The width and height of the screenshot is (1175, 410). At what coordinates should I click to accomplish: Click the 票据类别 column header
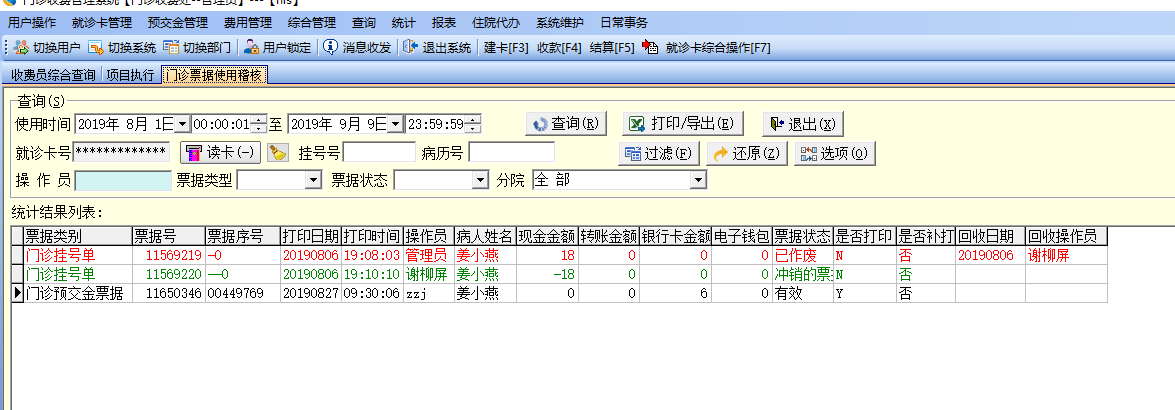[78, 237]
